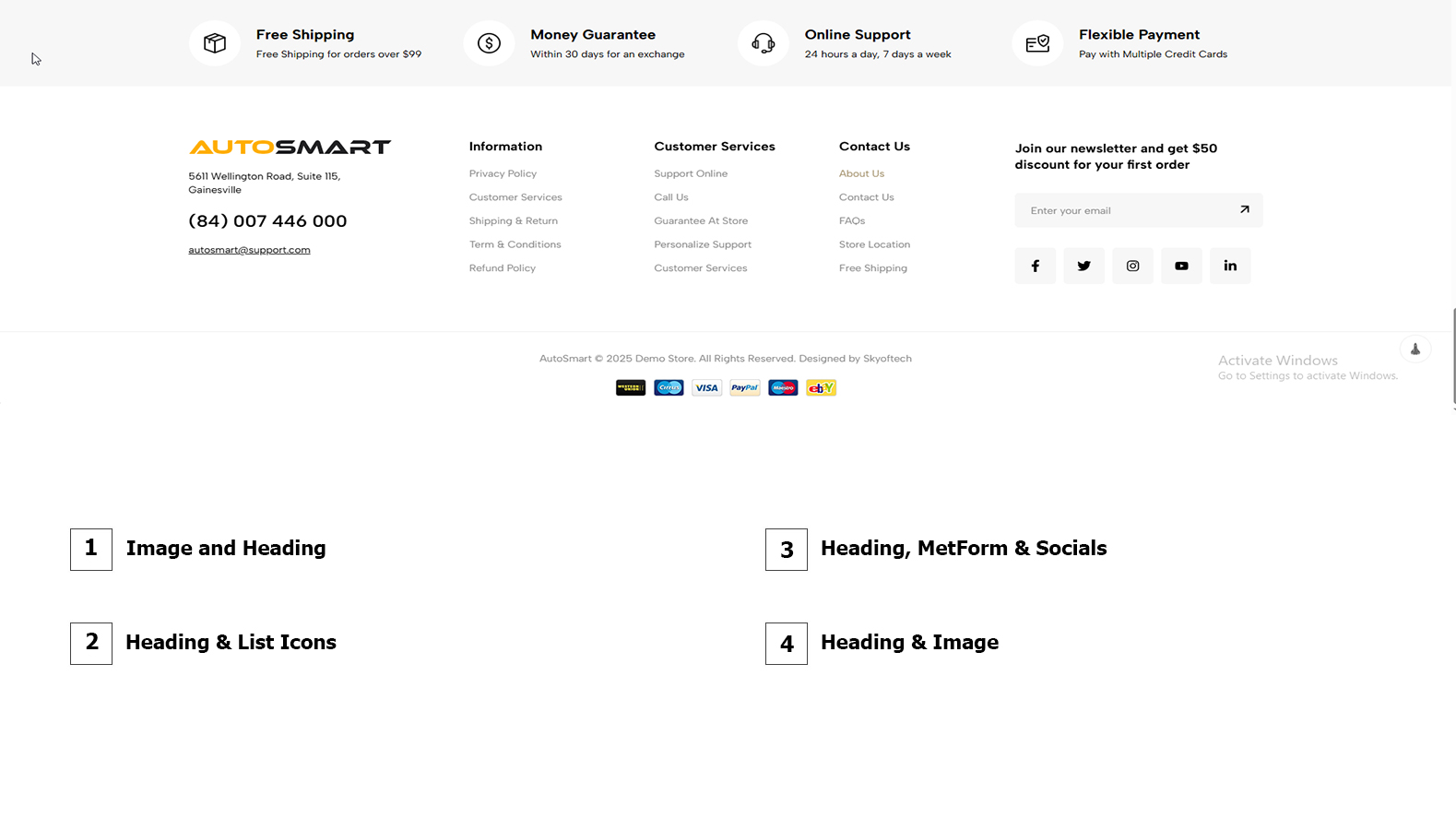Open the Twitter social icon
The width and height of the screenshot is (1456, 830).
pyautogui.click(x=1083, y=266)
